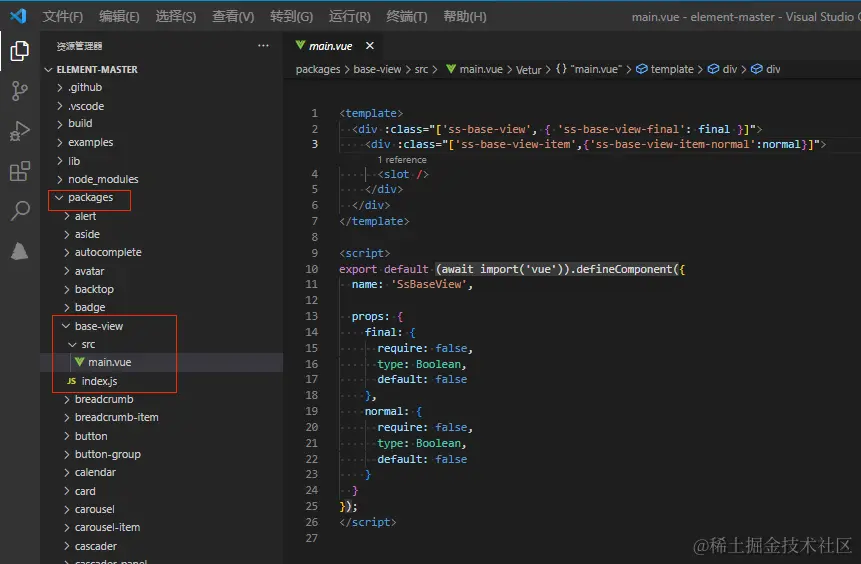Click the Vue icon beside main.vue in tree
Viewport: 861px width, 564px height.
pyautogui.click(x=80, y=362)
